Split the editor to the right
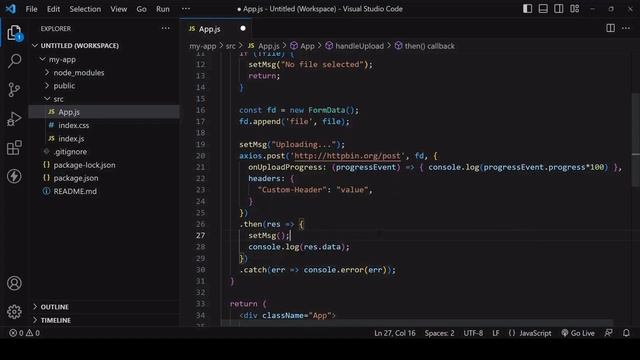 pos(610,28)
